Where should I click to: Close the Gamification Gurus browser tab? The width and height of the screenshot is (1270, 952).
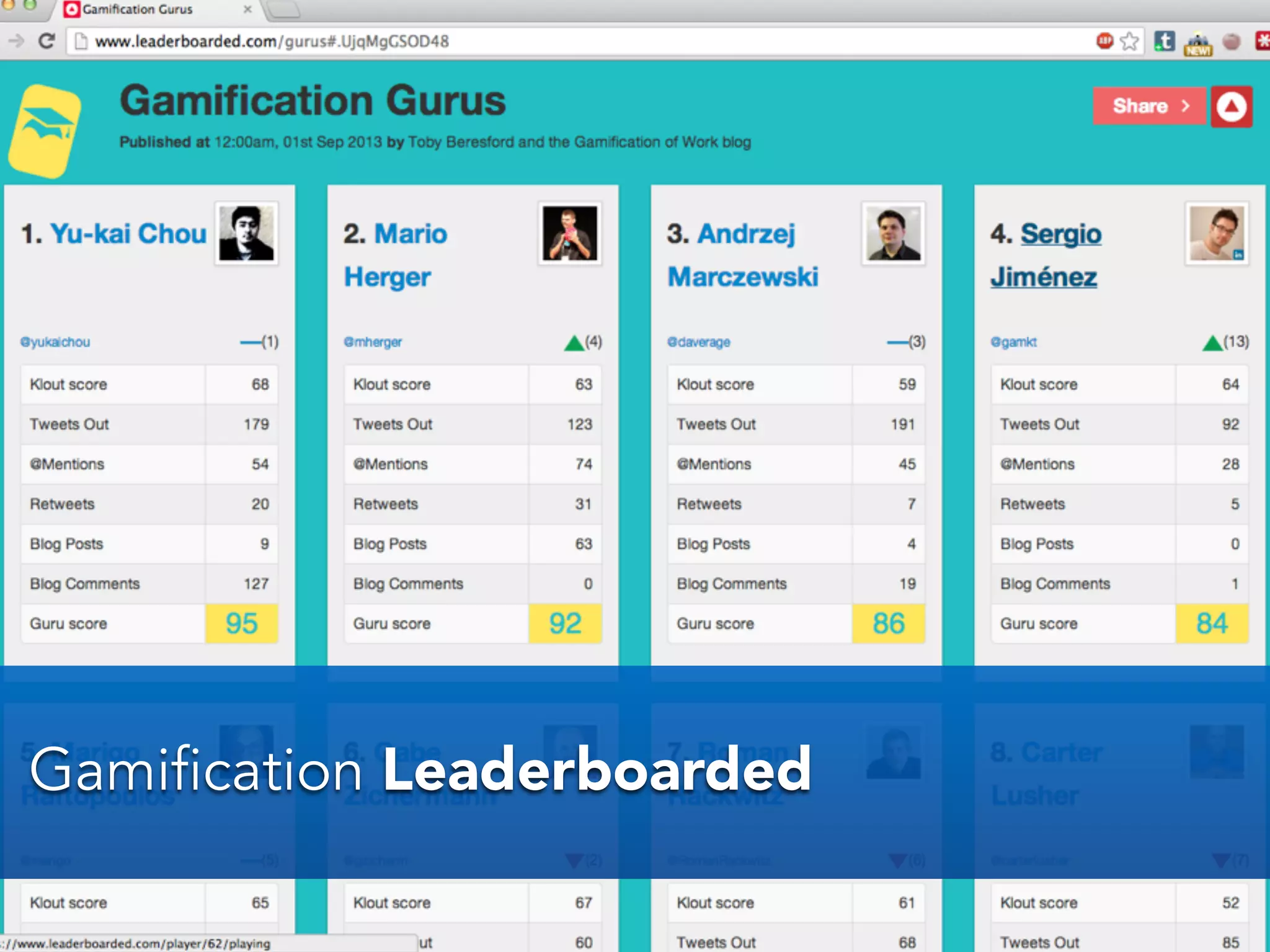247,9
